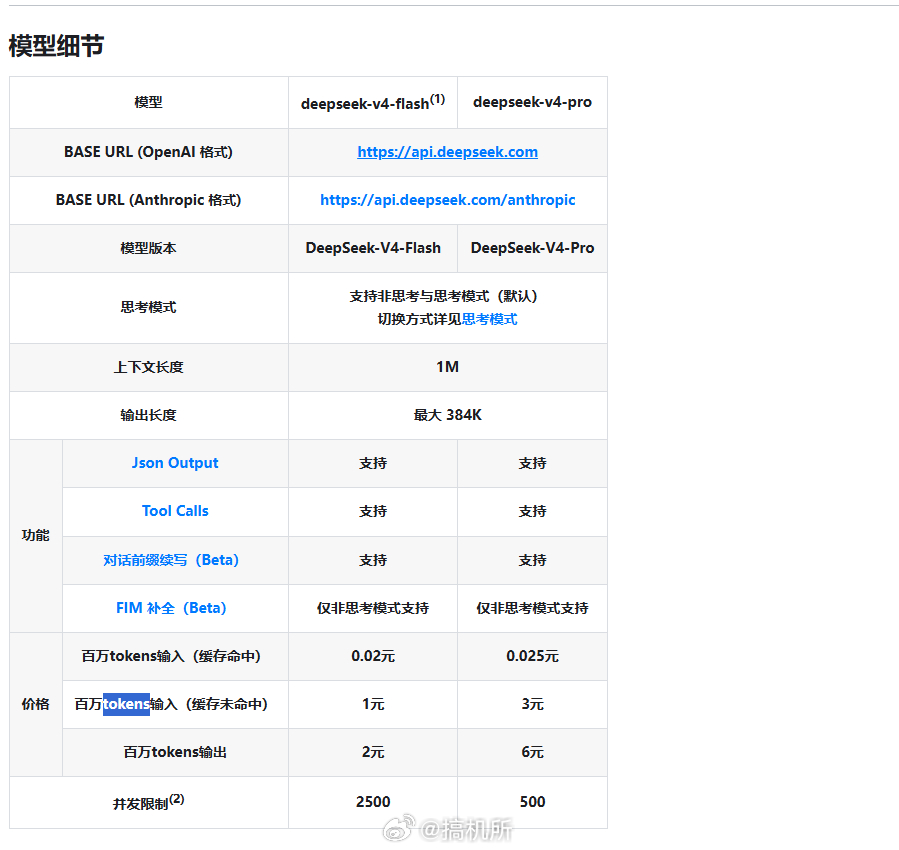Click the DeepSeek-V4-Flash version cell
The width and height of the screenshot is (899, 850).
373,248
